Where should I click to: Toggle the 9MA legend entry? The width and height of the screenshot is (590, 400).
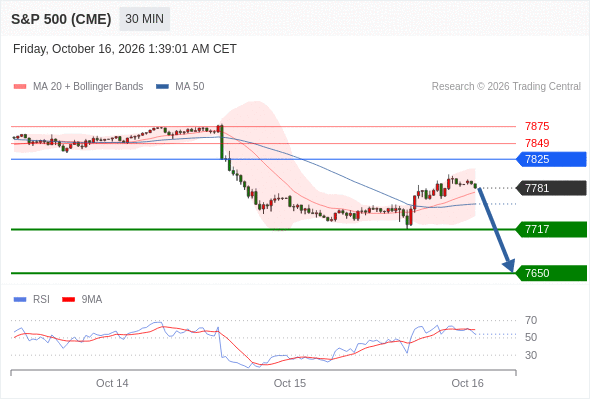pos(82,300)
